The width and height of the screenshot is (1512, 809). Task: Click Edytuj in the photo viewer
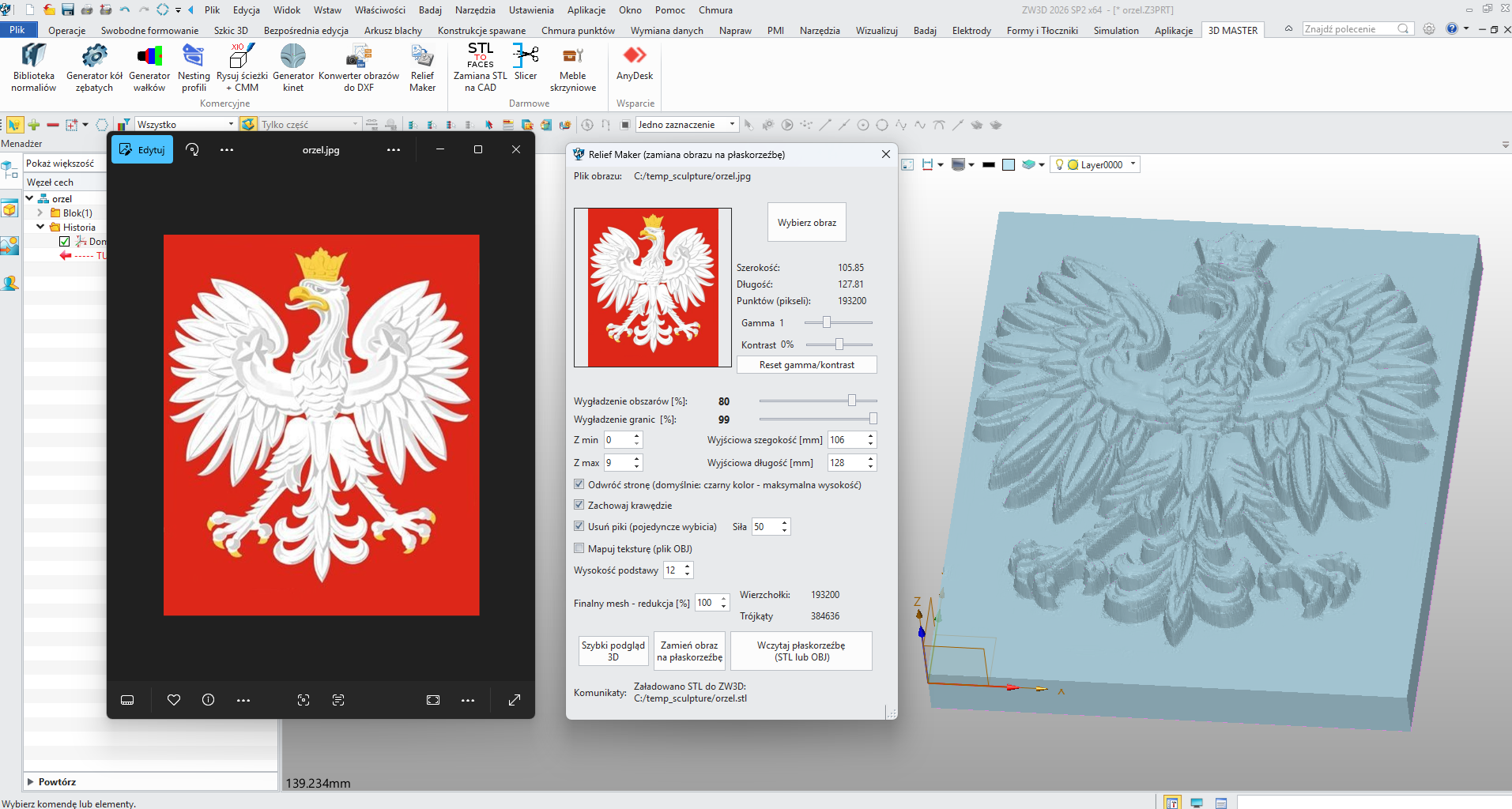142,149
